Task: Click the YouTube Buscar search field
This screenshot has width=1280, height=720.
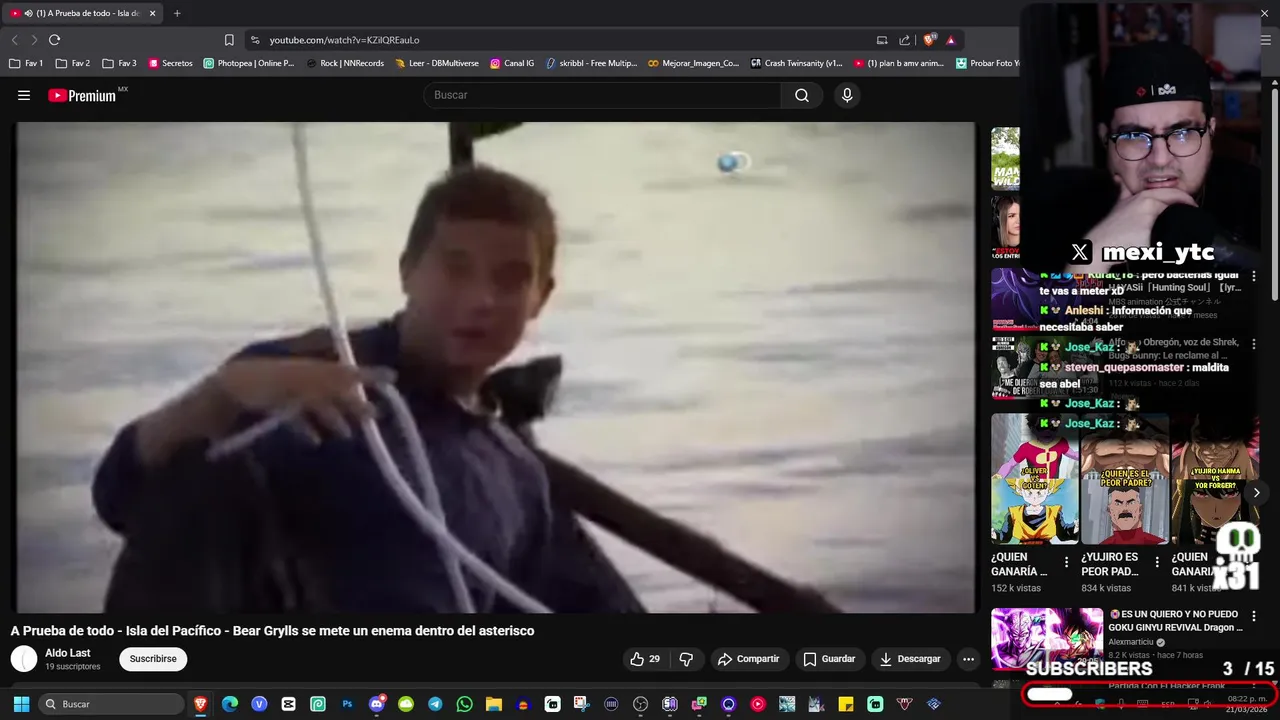Action: 603,95
